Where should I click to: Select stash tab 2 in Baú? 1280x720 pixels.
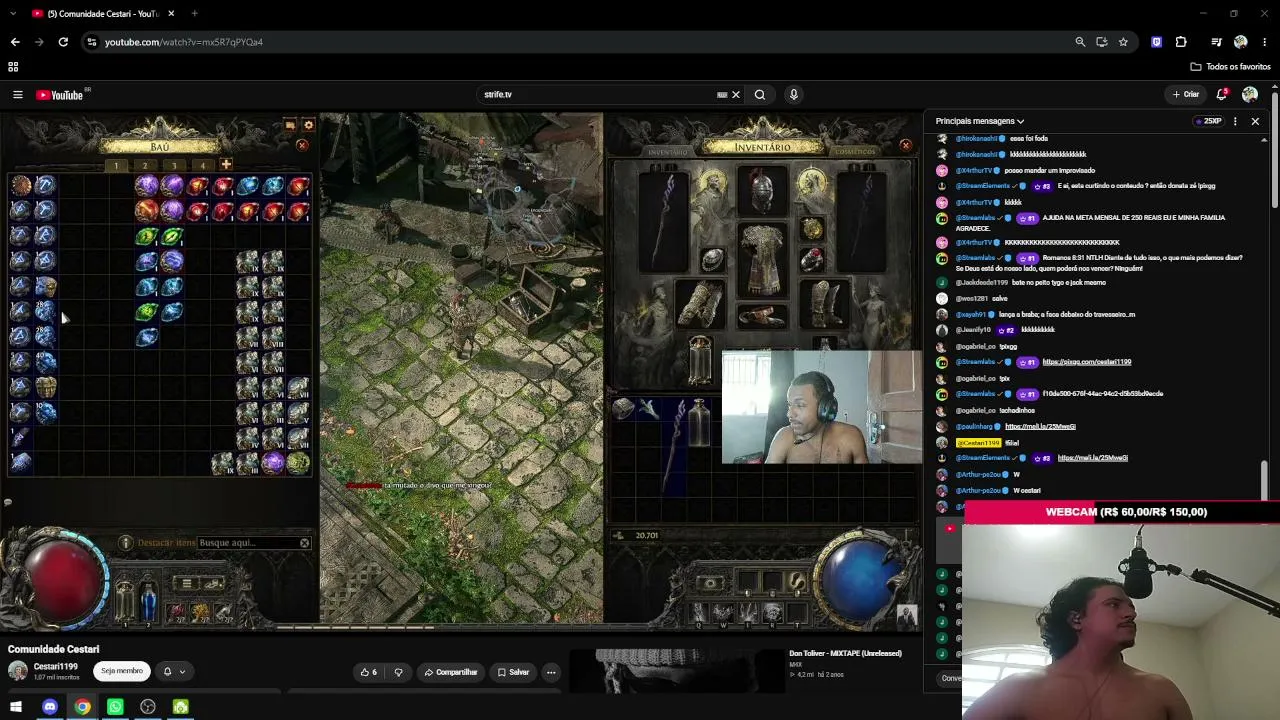[145, 166]
